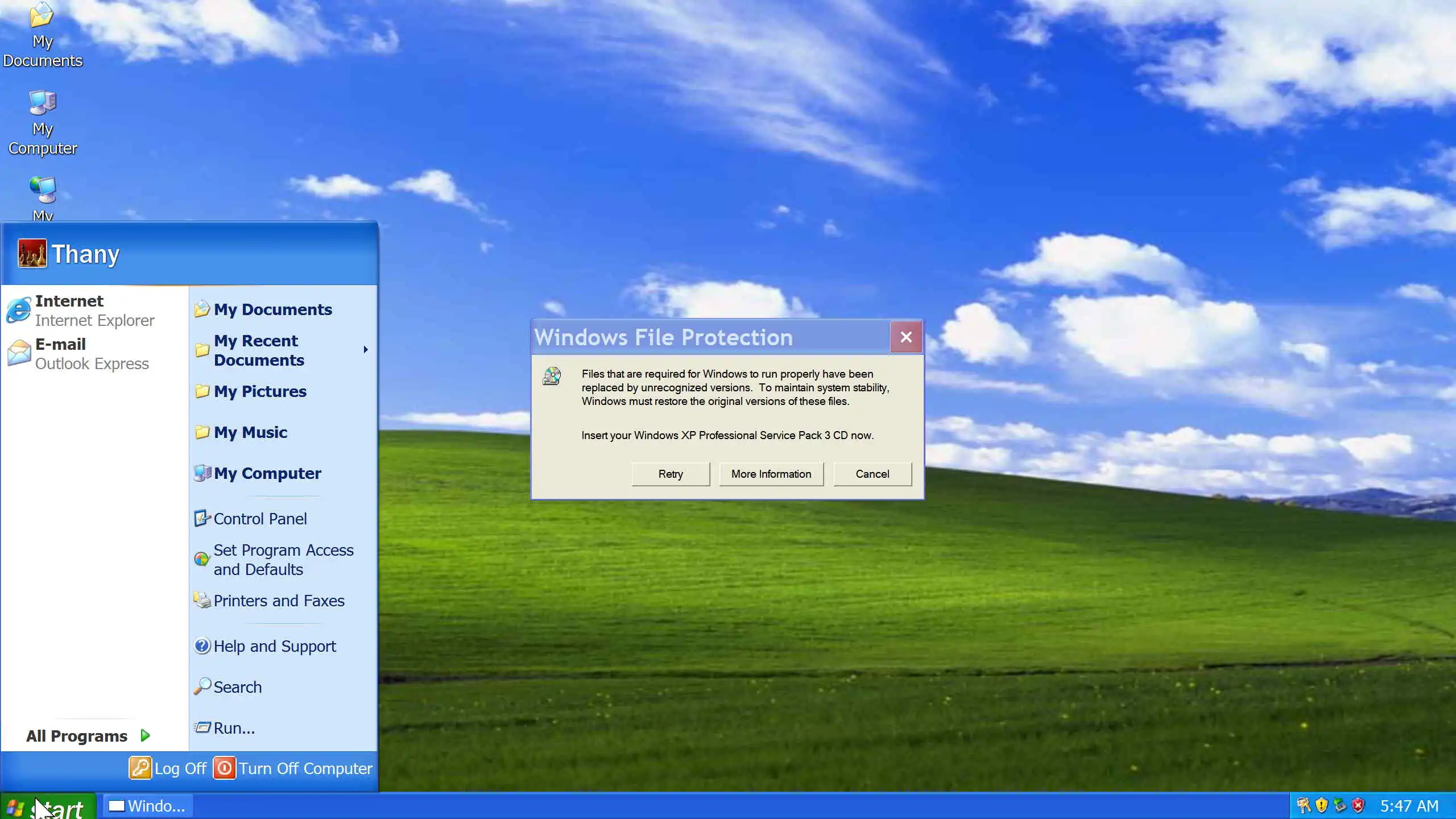Click the Start button
This screenshot has width=1456, height=819.
pyautogui.click(x=48, y=807)
